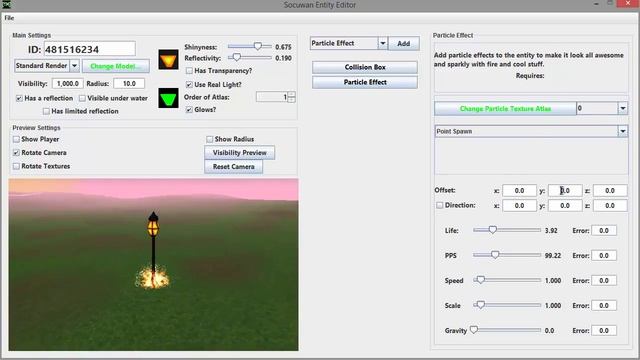Click the Direction x field

pyautogui.click(x=519, y=206)
